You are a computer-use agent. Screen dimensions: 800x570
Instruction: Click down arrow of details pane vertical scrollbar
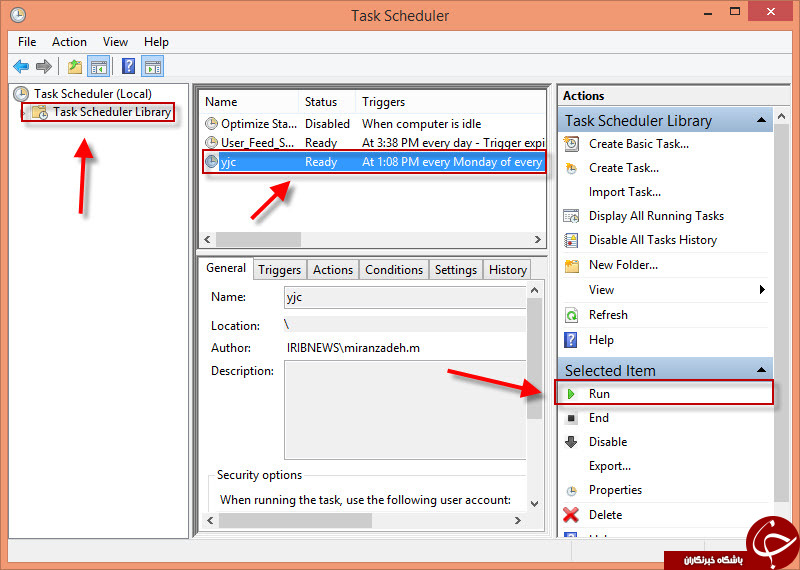click(x=534, y=504)
